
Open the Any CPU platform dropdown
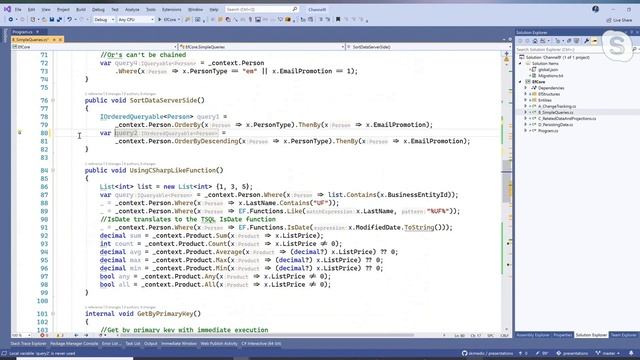pos(136,20)
